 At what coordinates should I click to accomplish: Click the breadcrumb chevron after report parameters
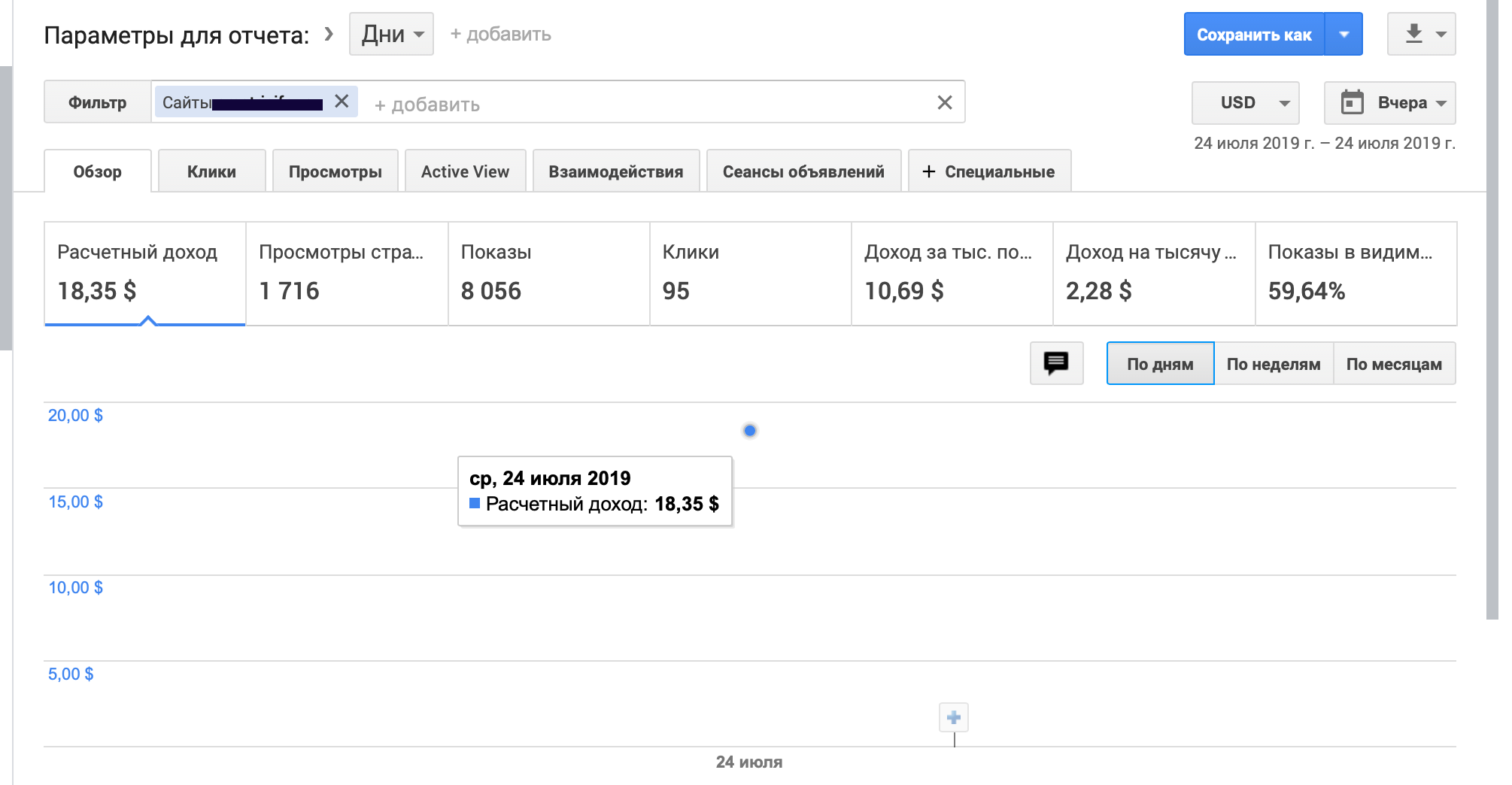[329, 34]
